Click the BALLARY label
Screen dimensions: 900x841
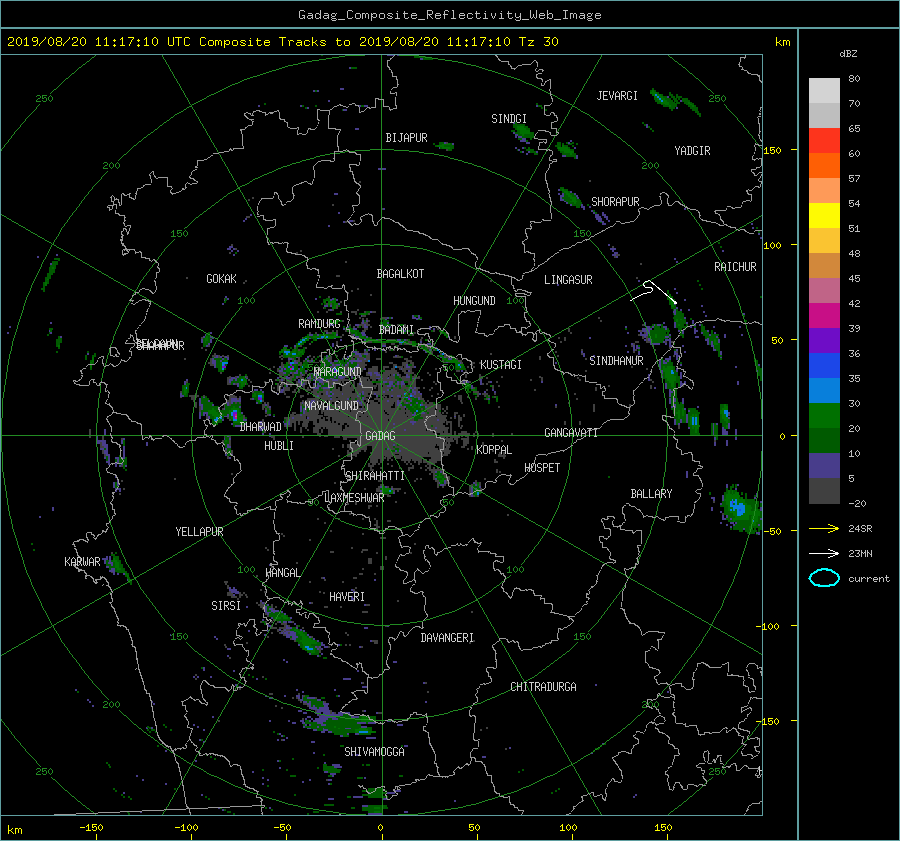(x=651, y=494)
